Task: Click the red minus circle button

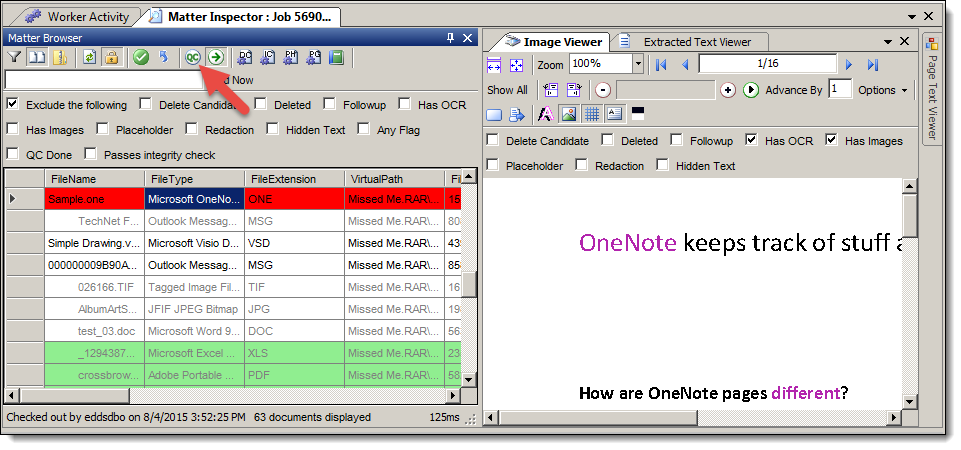Action: (x=603, y=90)
